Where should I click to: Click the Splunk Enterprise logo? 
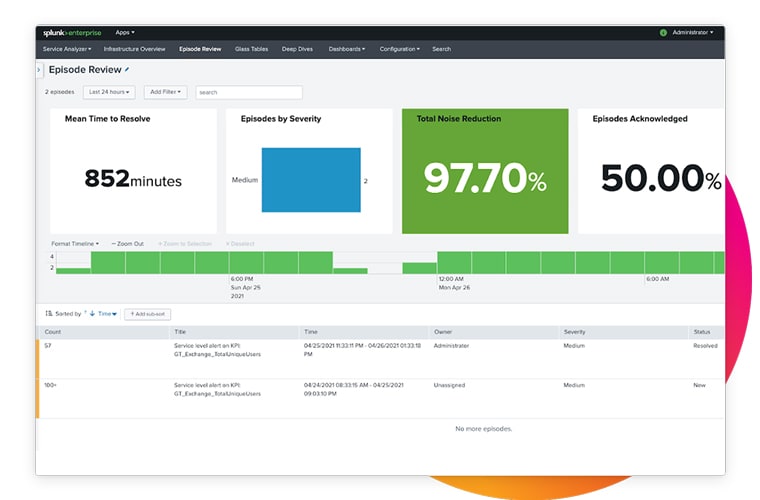tap(71, 32)
